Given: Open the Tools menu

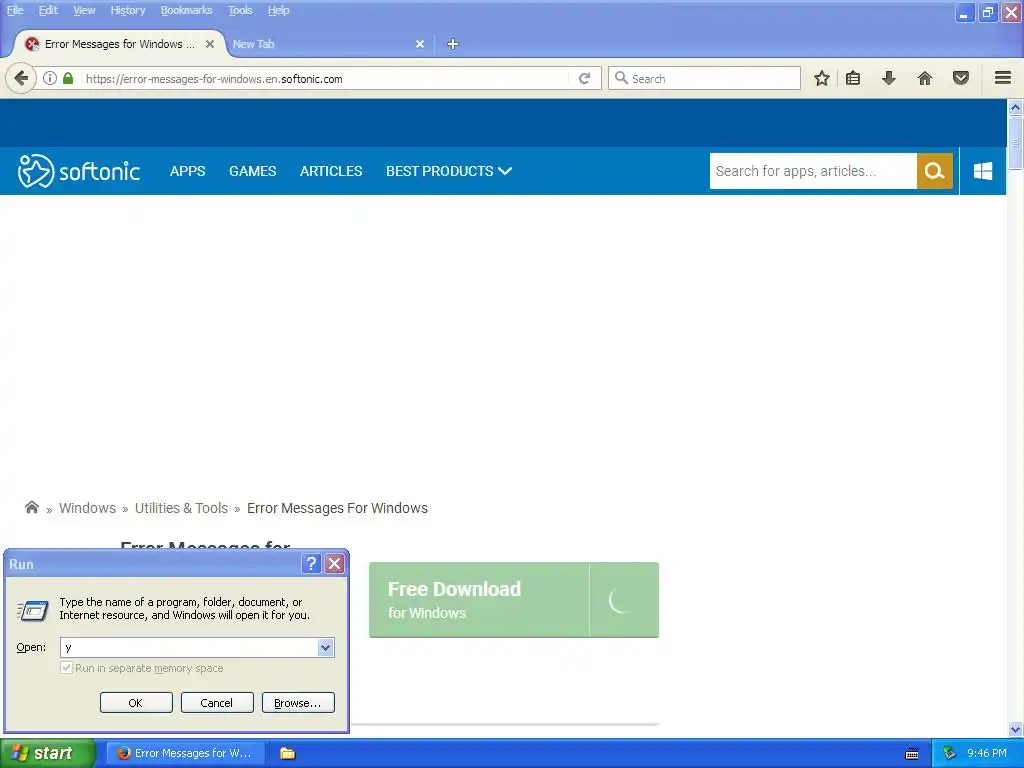Looking at the screenshot, I should pyautogui.click(x=240, y=10).
